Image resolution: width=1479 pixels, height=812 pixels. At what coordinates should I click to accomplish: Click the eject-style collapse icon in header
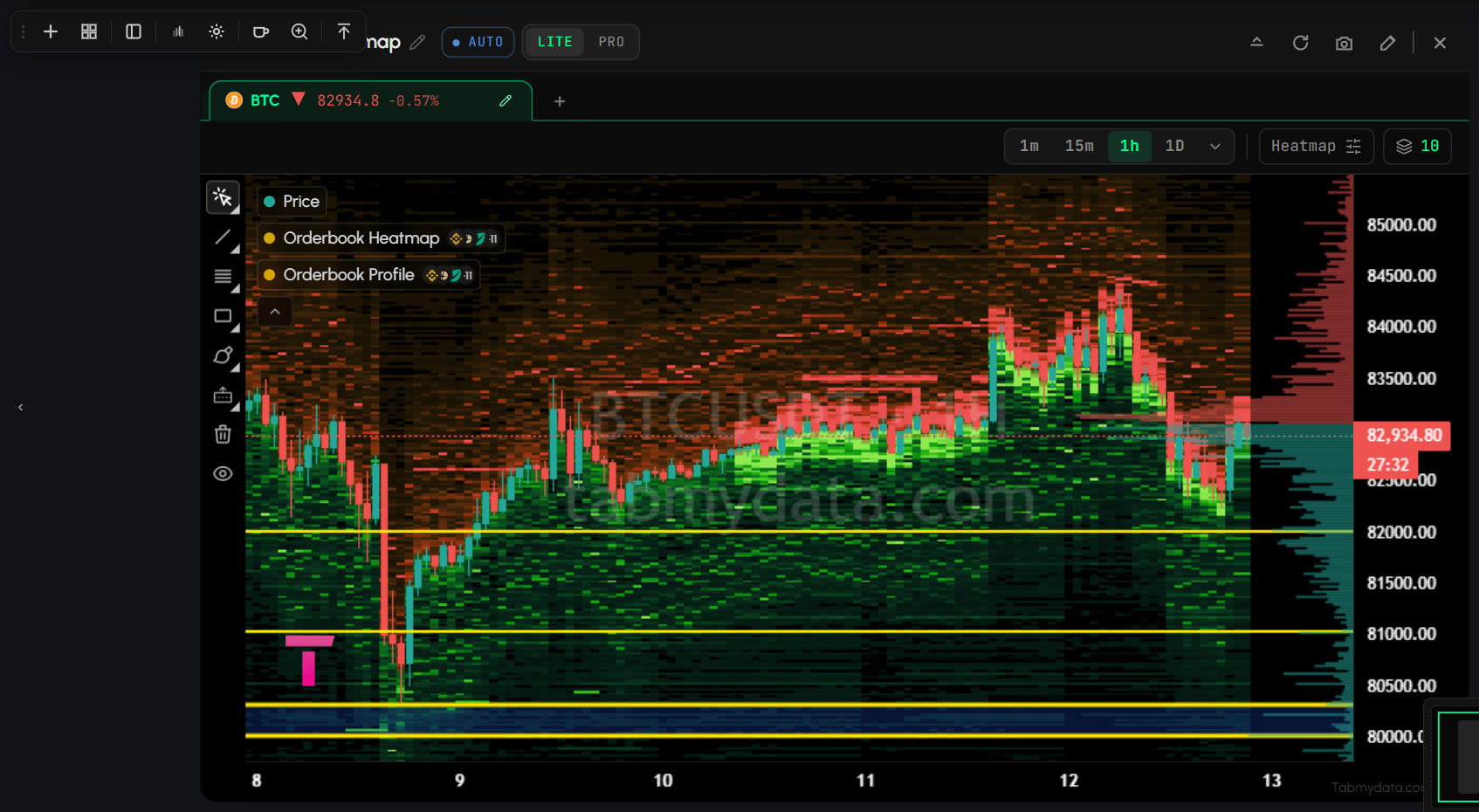coord(1257,42)
